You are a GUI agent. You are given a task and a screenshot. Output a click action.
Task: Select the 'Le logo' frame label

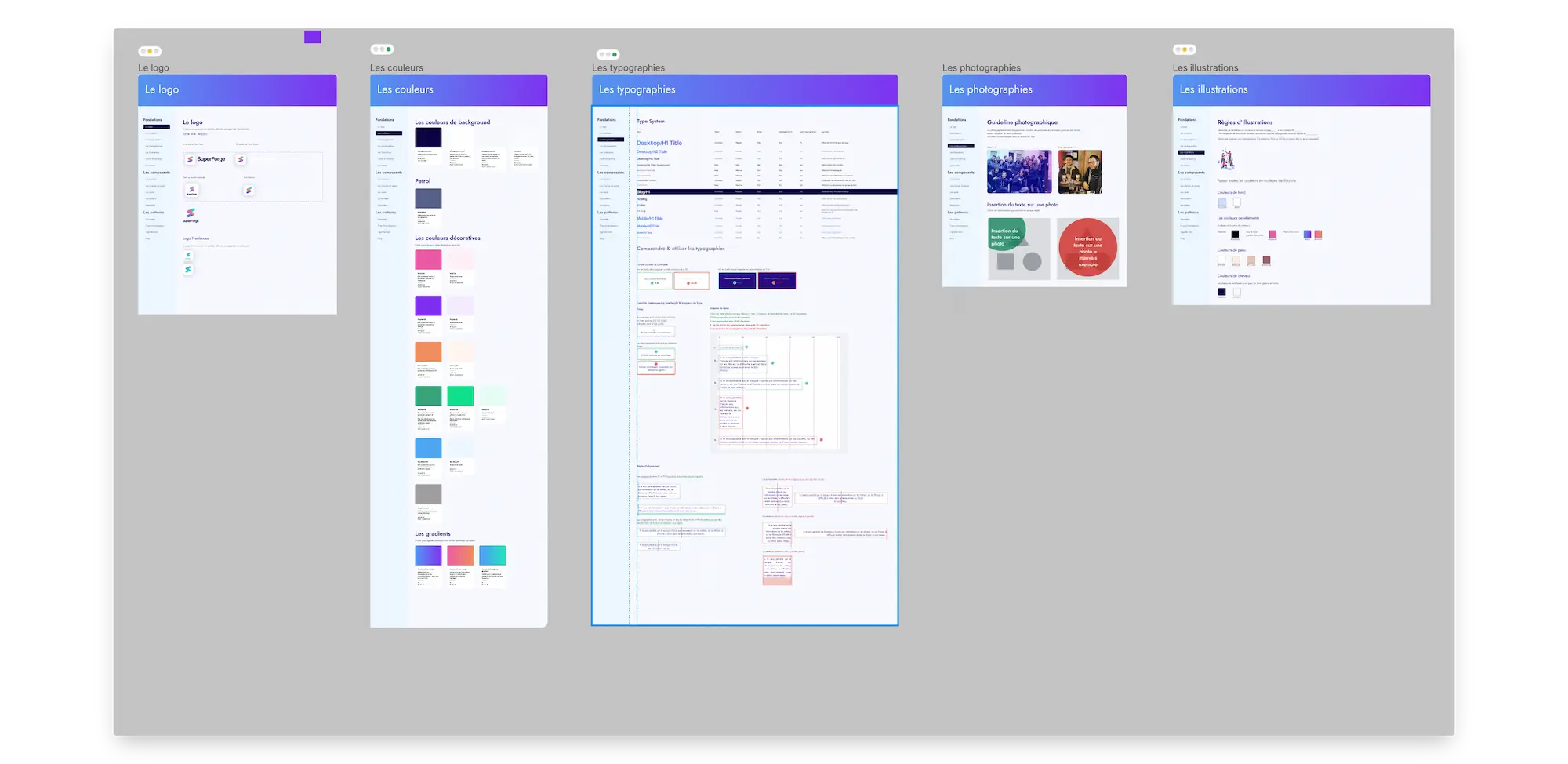(154, 68)
